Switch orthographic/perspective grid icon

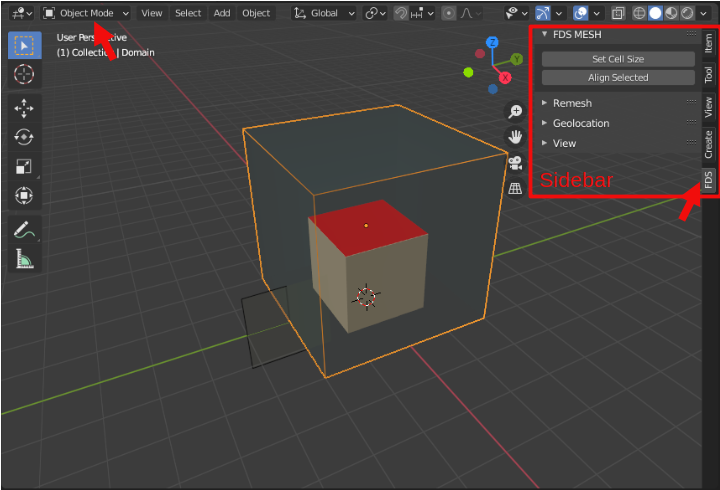pyautogui.click(x=515, y=188)
